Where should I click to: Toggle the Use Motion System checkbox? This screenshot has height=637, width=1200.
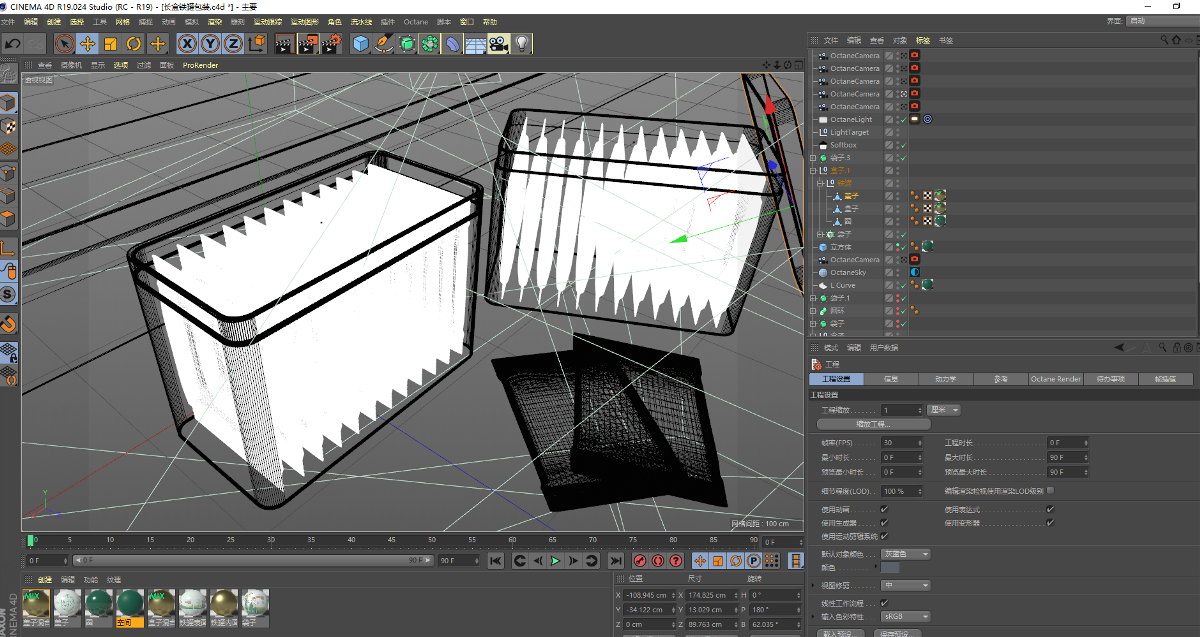tap(884, 536)
